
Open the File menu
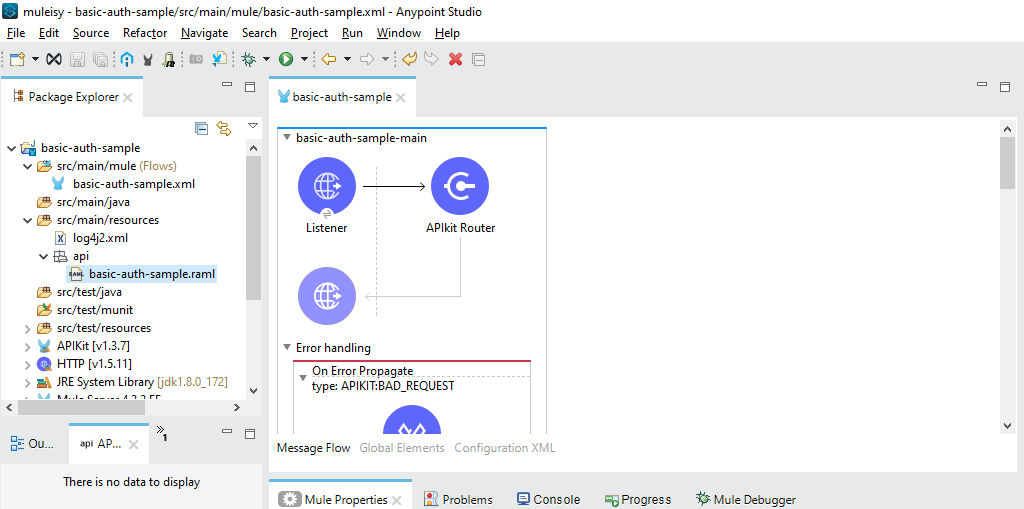click(16, 33)
